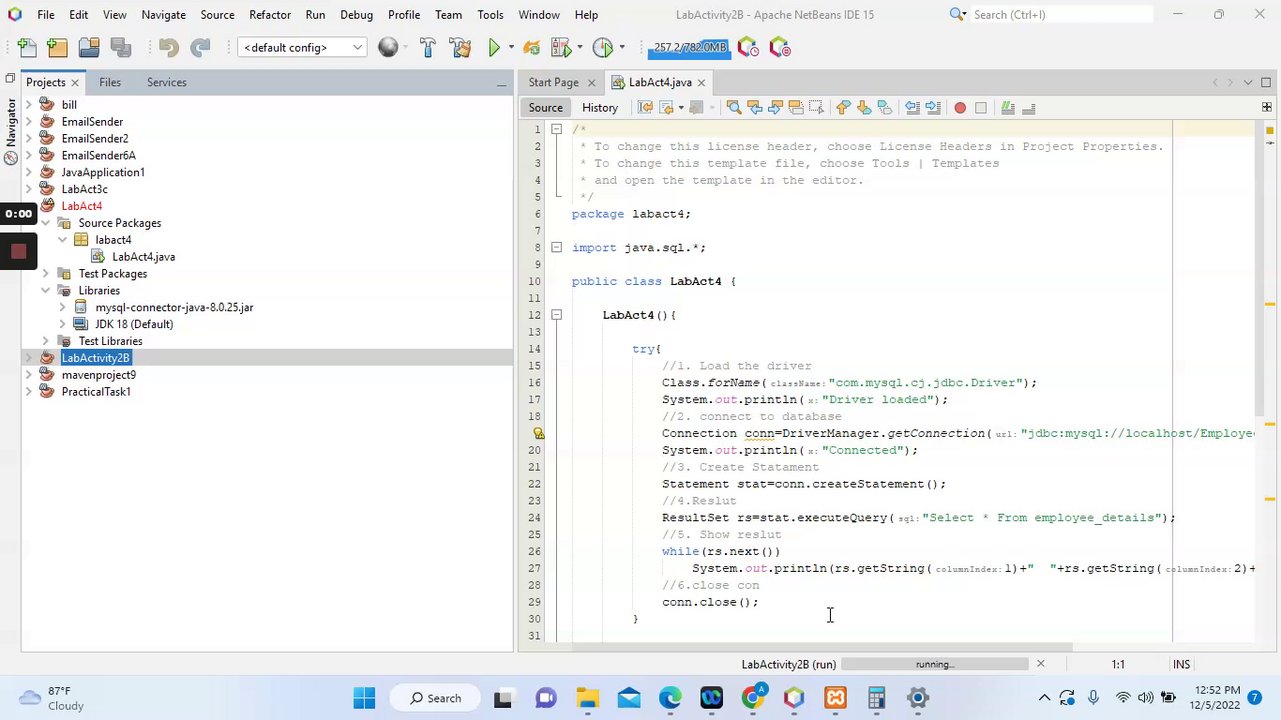Click the Profile Project toolbar icon
This screenshot has height=720, width=1281.
pos(602,48)
